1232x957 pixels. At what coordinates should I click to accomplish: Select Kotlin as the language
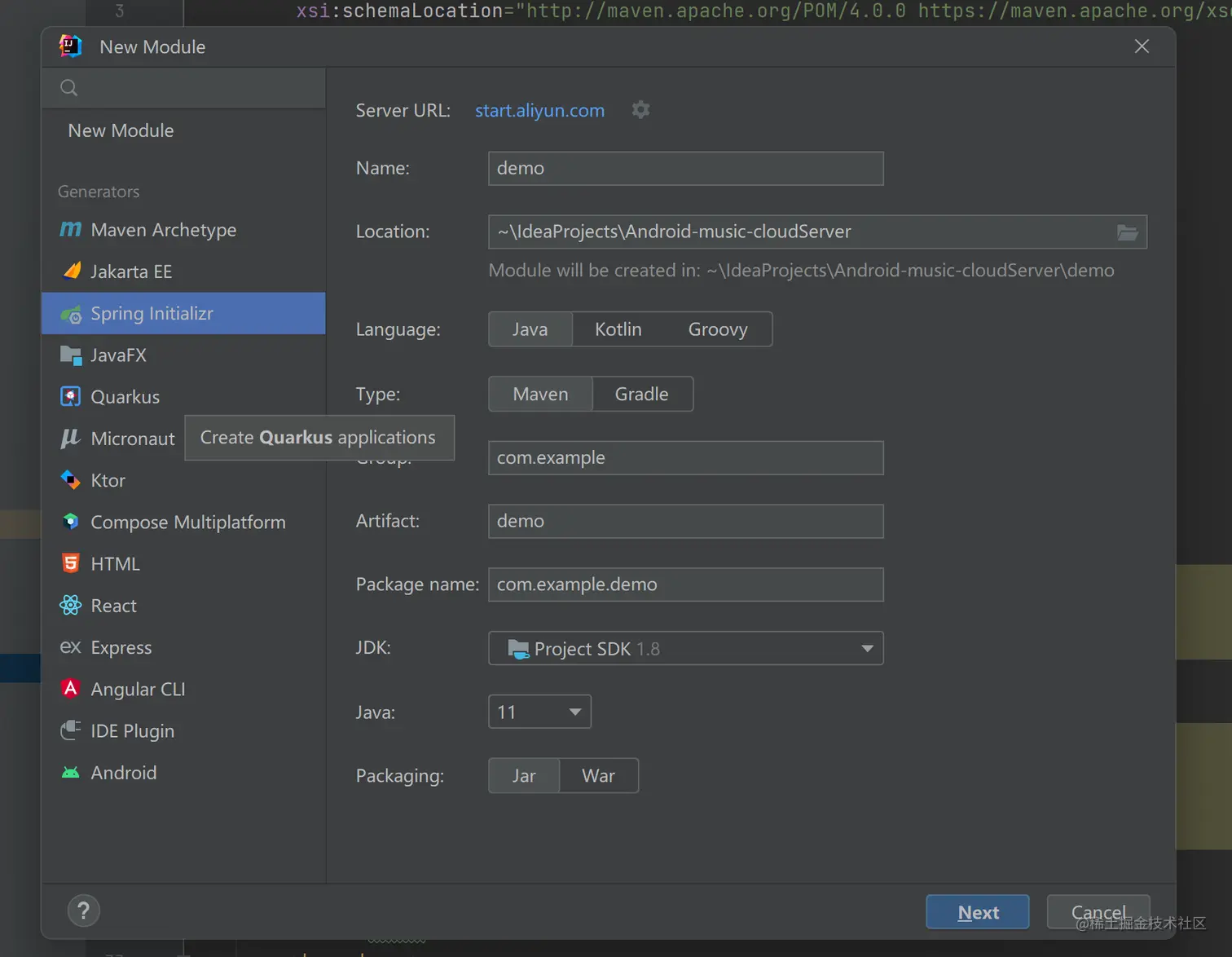(618, 329)
